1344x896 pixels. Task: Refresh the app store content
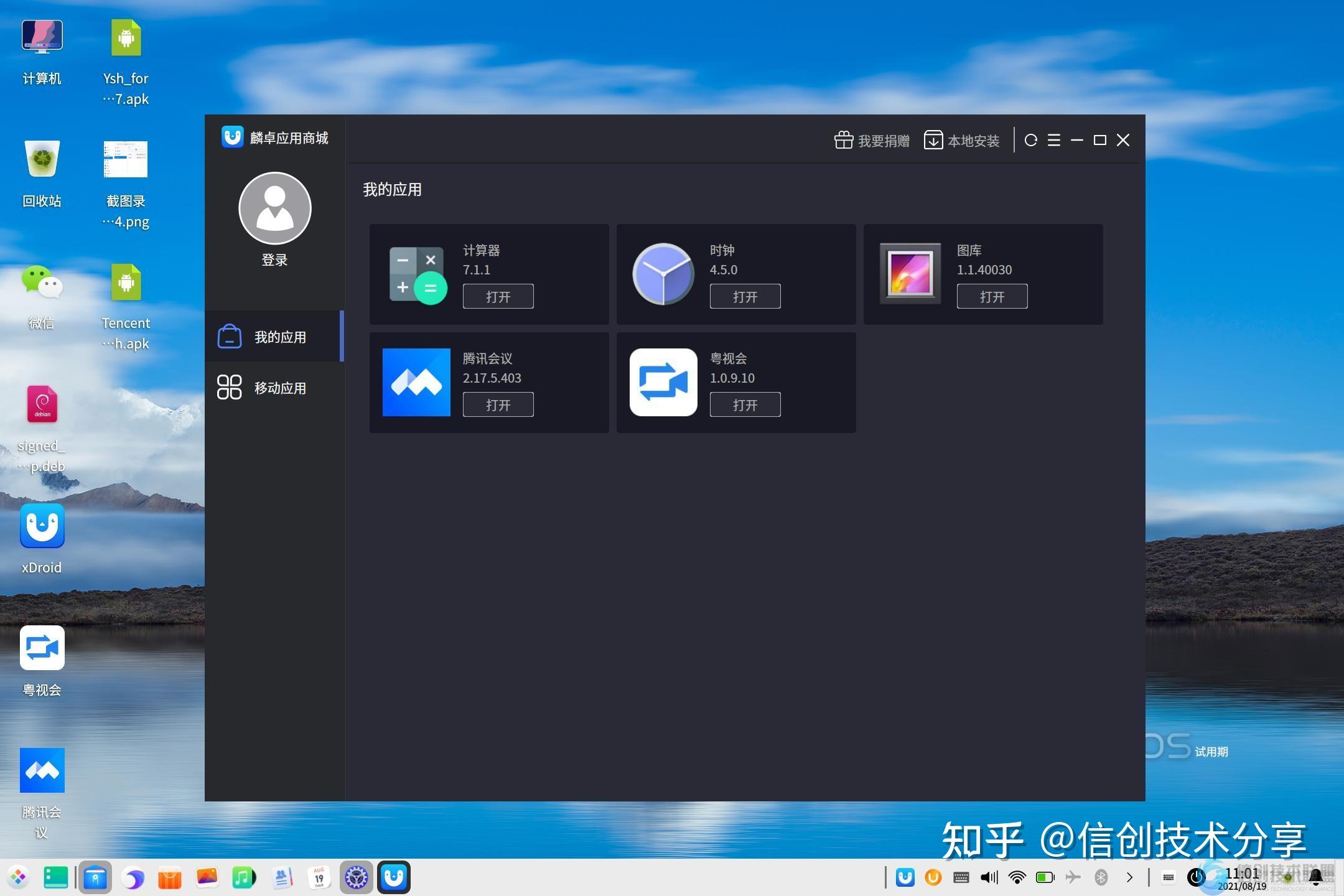click(1031, 140)
